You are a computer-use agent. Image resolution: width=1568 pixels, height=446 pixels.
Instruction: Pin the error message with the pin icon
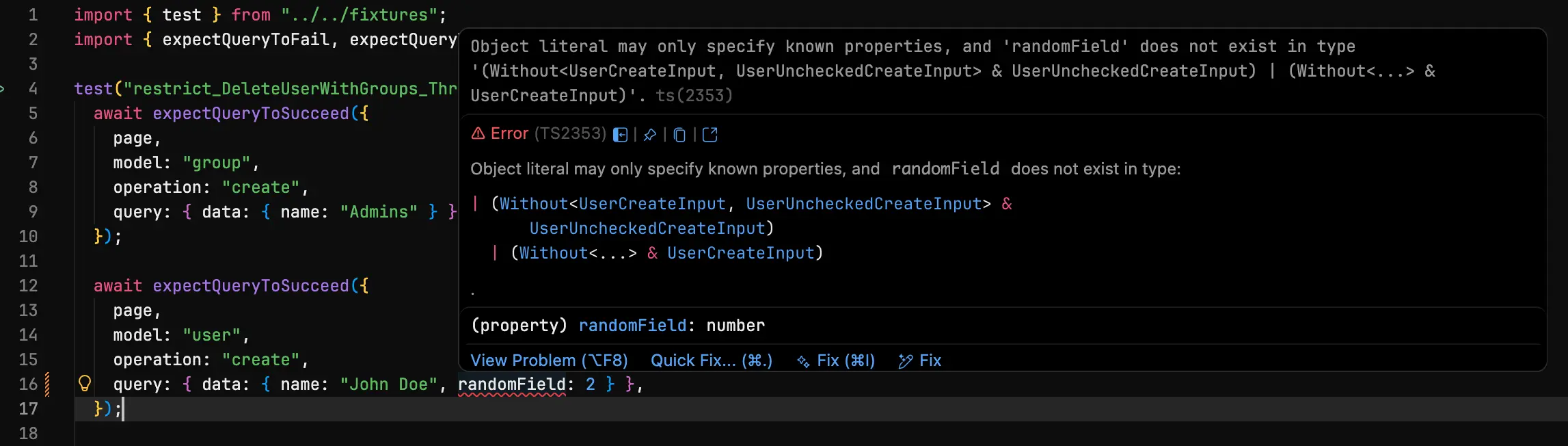click(x=650, y=135)
